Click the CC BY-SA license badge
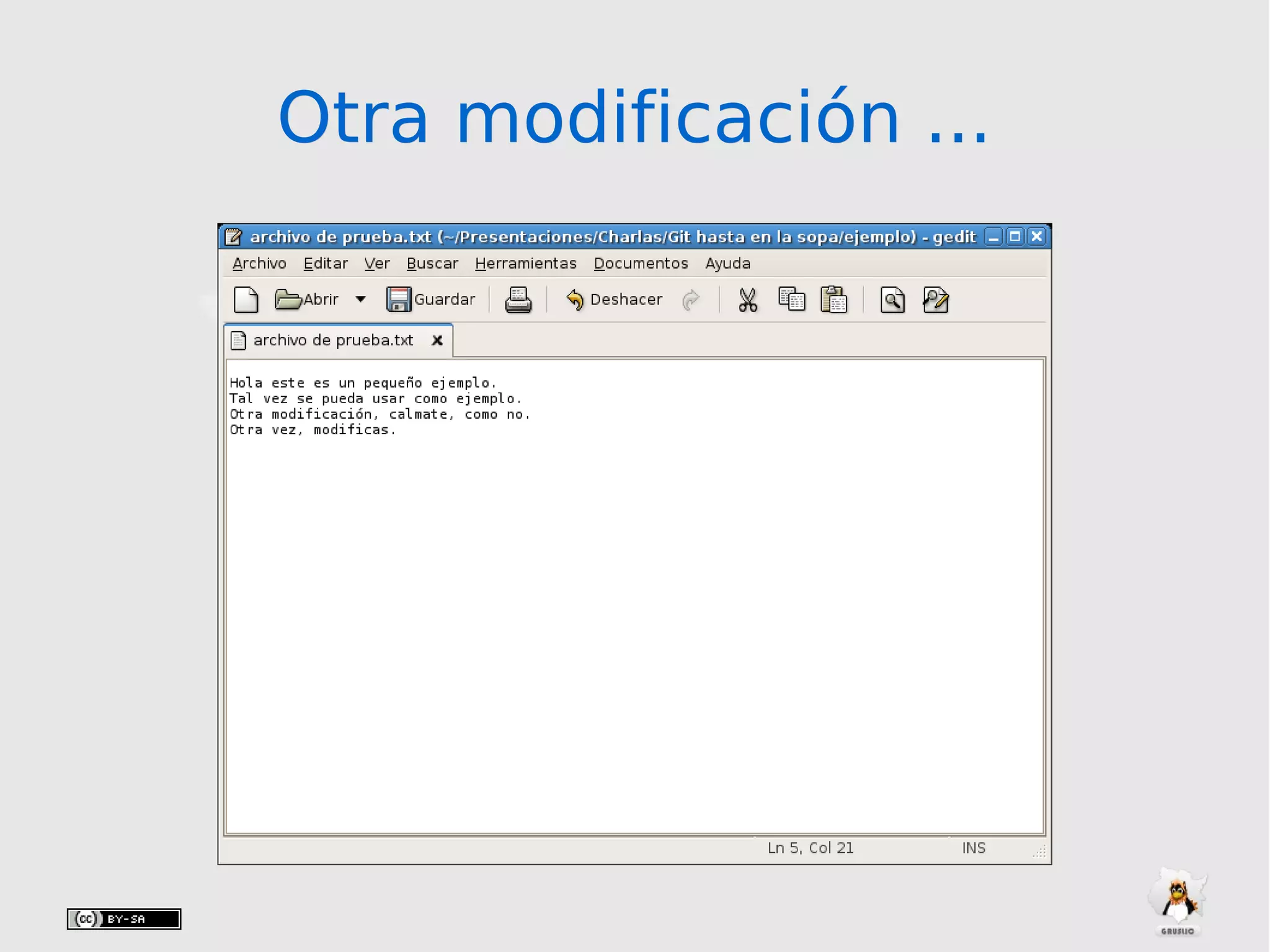This screenshot has height=952, width=1270. pos(124,919)
